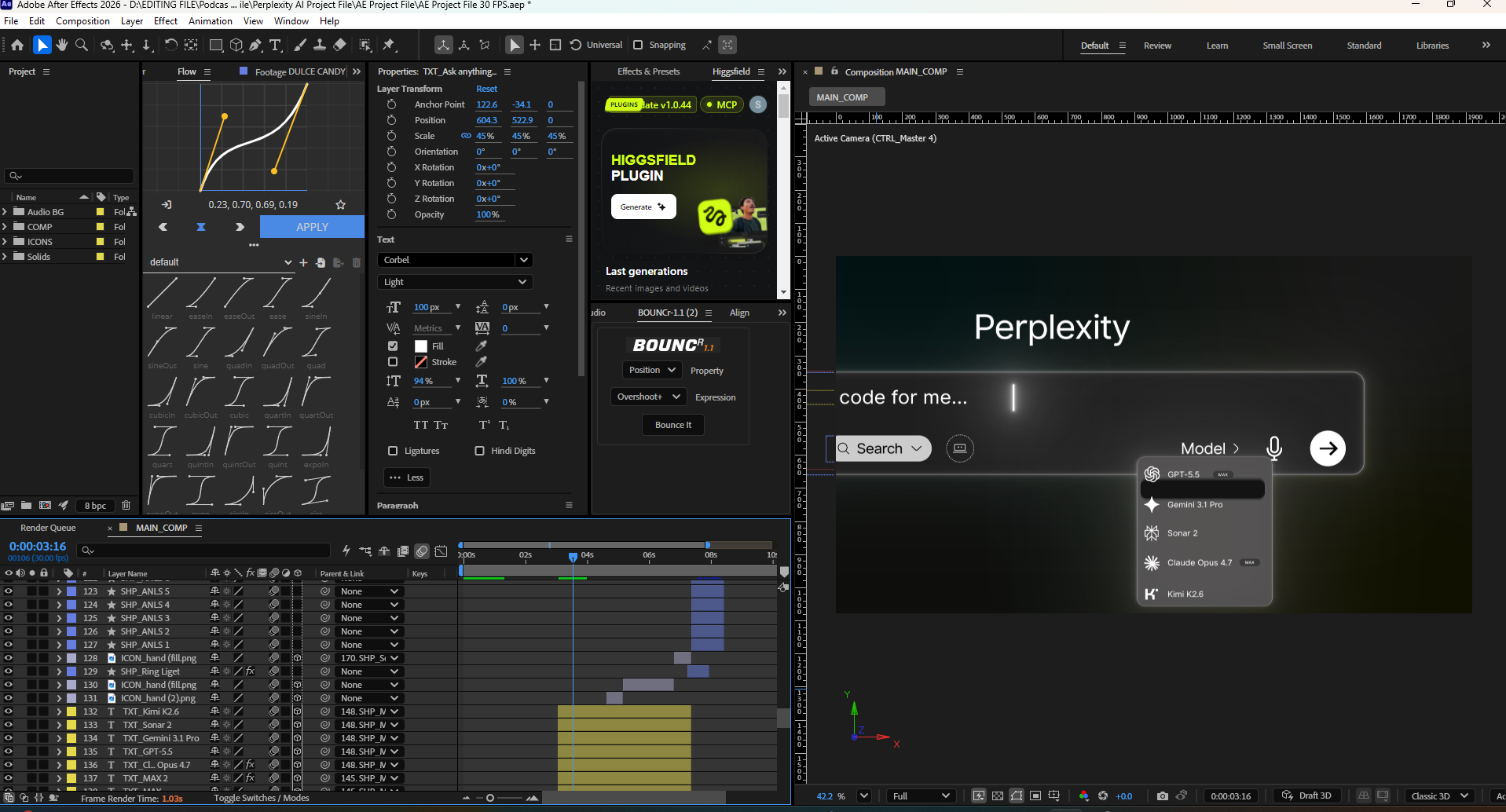Hide layer 132 TXT_Kimi K2.6
The width and height of the screenshot is (1506, 812).
tap(9, 711)
